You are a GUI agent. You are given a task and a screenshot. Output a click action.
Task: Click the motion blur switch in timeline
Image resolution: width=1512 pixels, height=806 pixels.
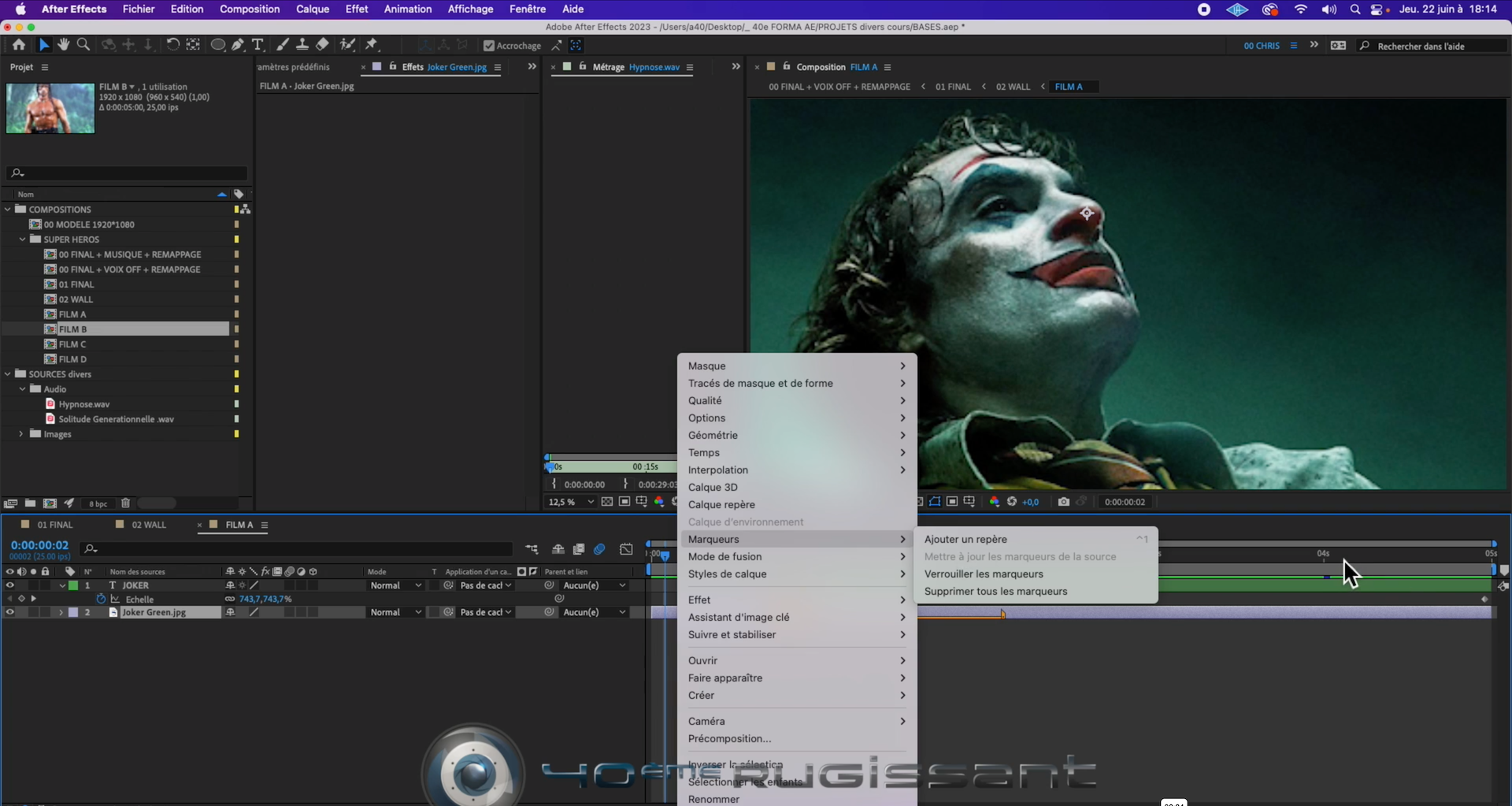(x=599, y=549)
